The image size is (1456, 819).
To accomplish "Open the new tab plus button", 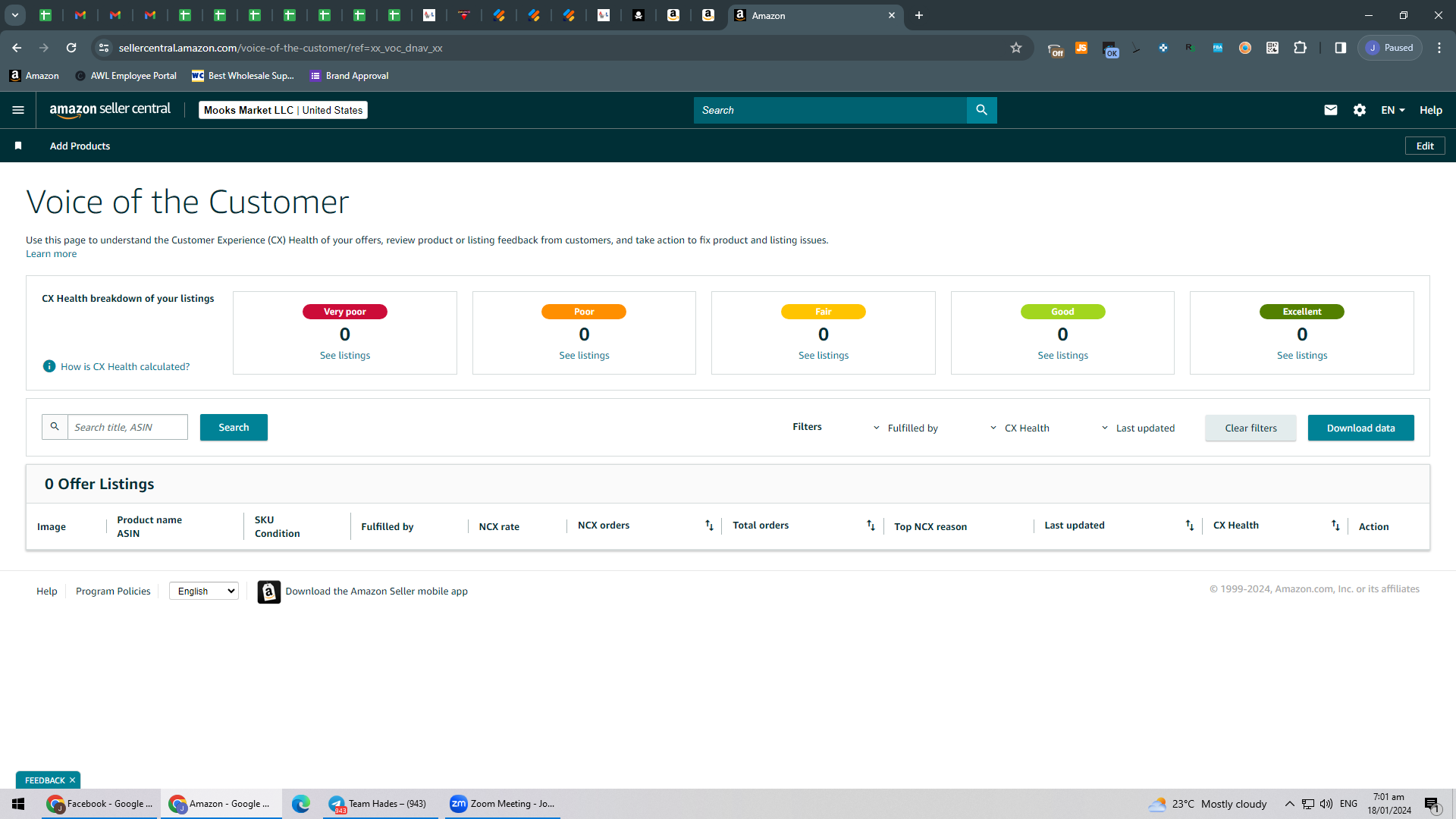I will (x=918, y=15).
